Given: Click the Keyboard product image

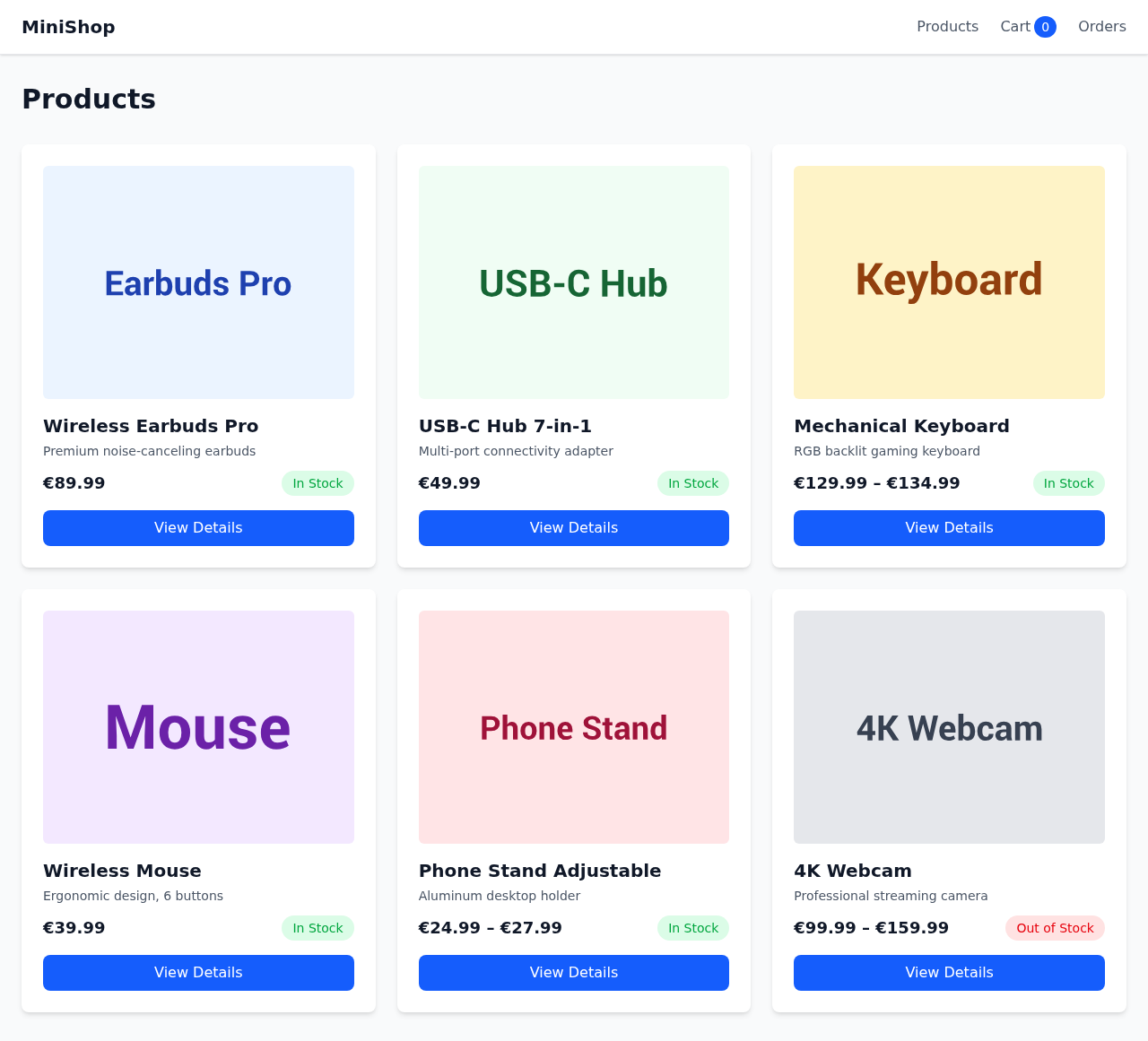Looking at the screenshot, I should [x=949, y=282].
